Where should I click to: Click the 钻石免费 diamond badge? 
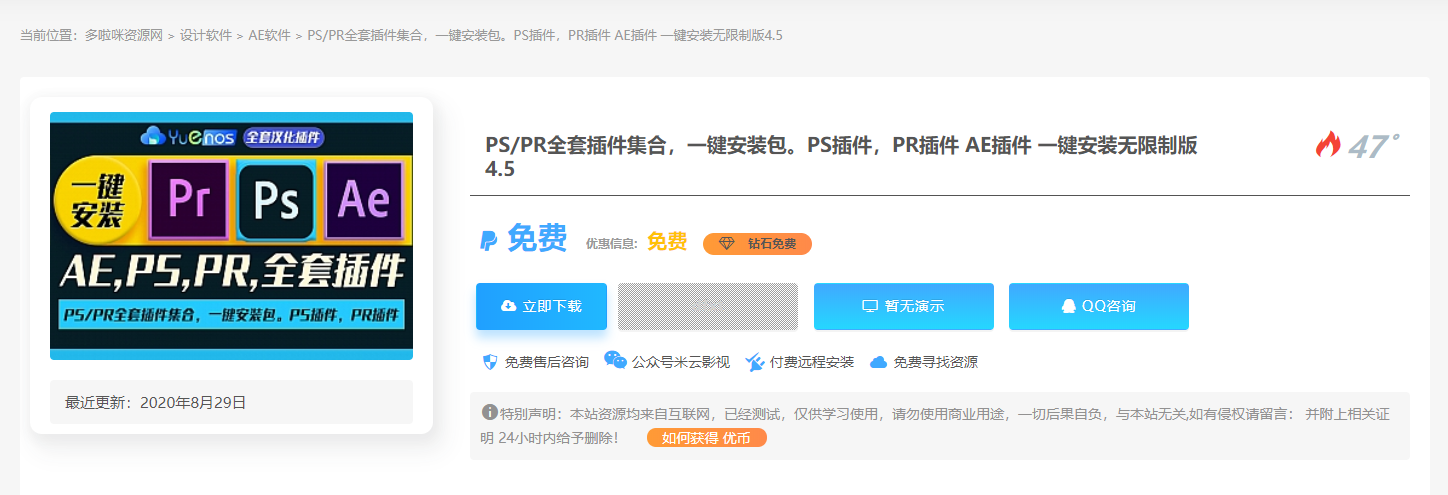point(757,244)
